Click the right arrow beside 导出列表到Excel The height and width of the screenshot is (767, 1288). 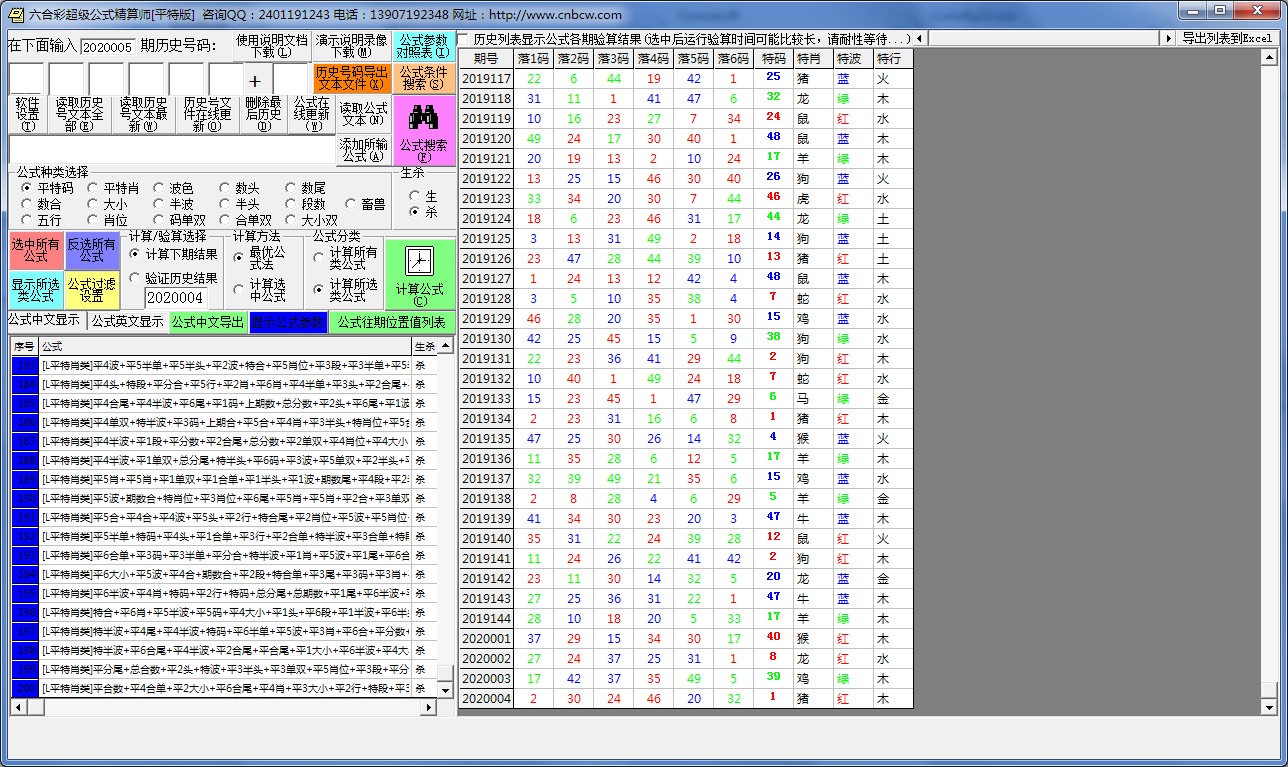coord(1168,38)
